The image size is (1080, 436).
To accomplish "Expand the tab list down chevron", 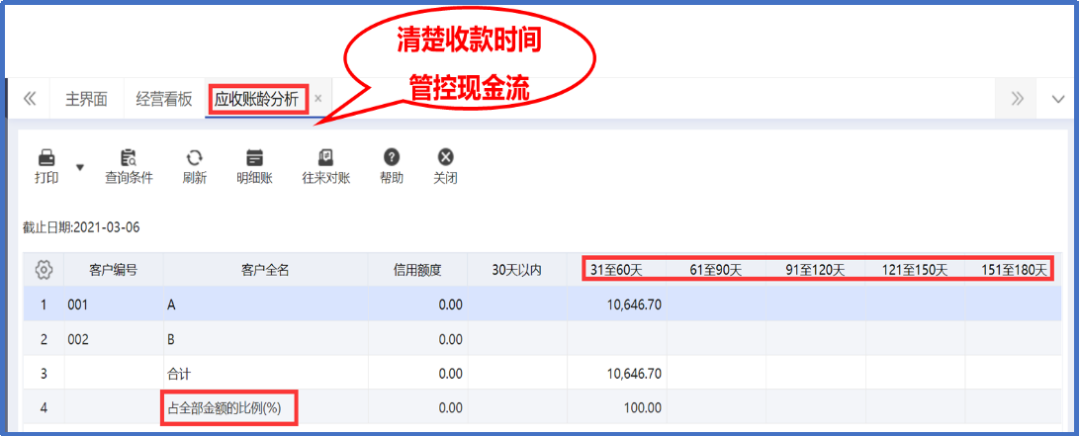I will 1059,100.
